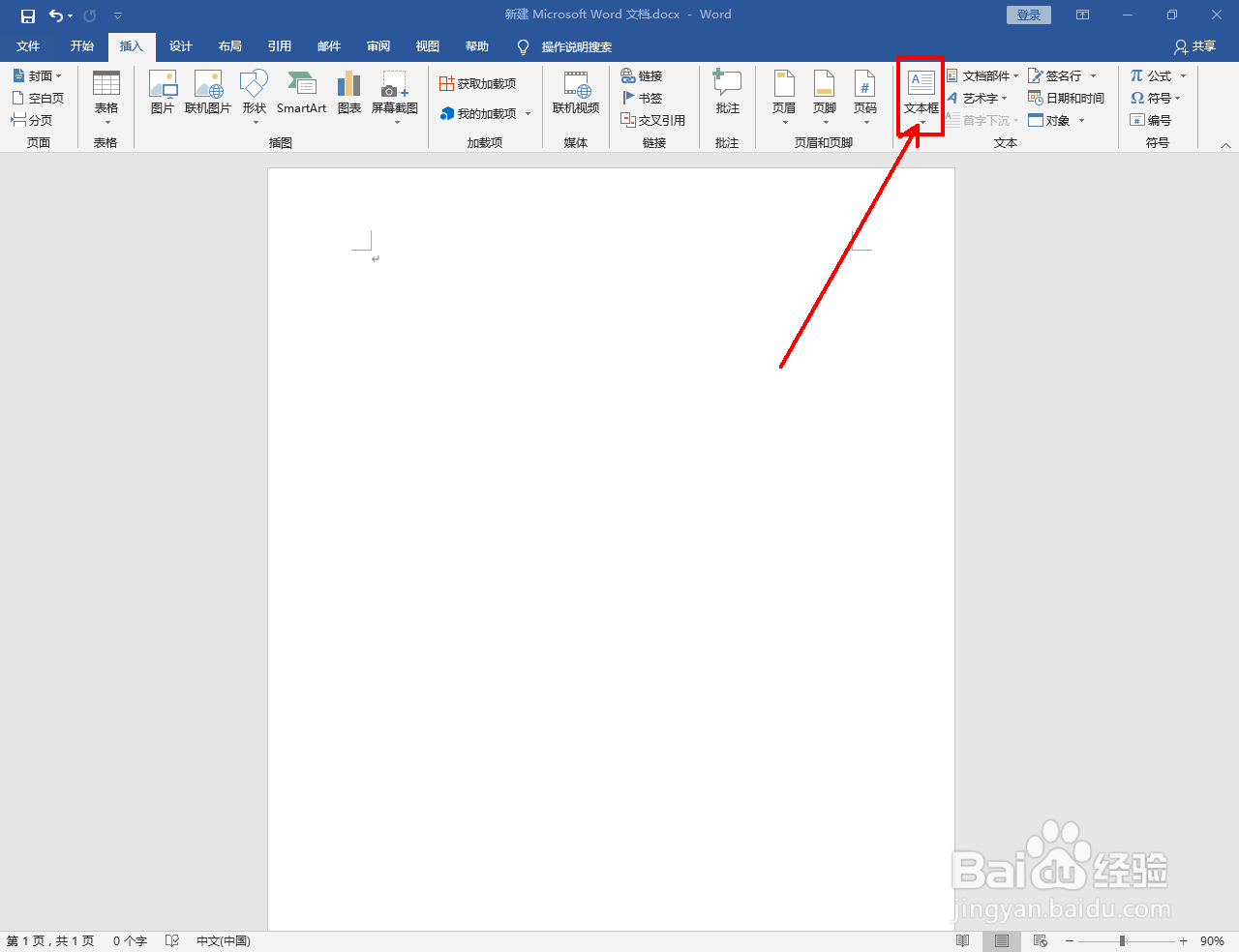
Task: Switch to the 审阅 ribbon tab
Action: point(378,45)
